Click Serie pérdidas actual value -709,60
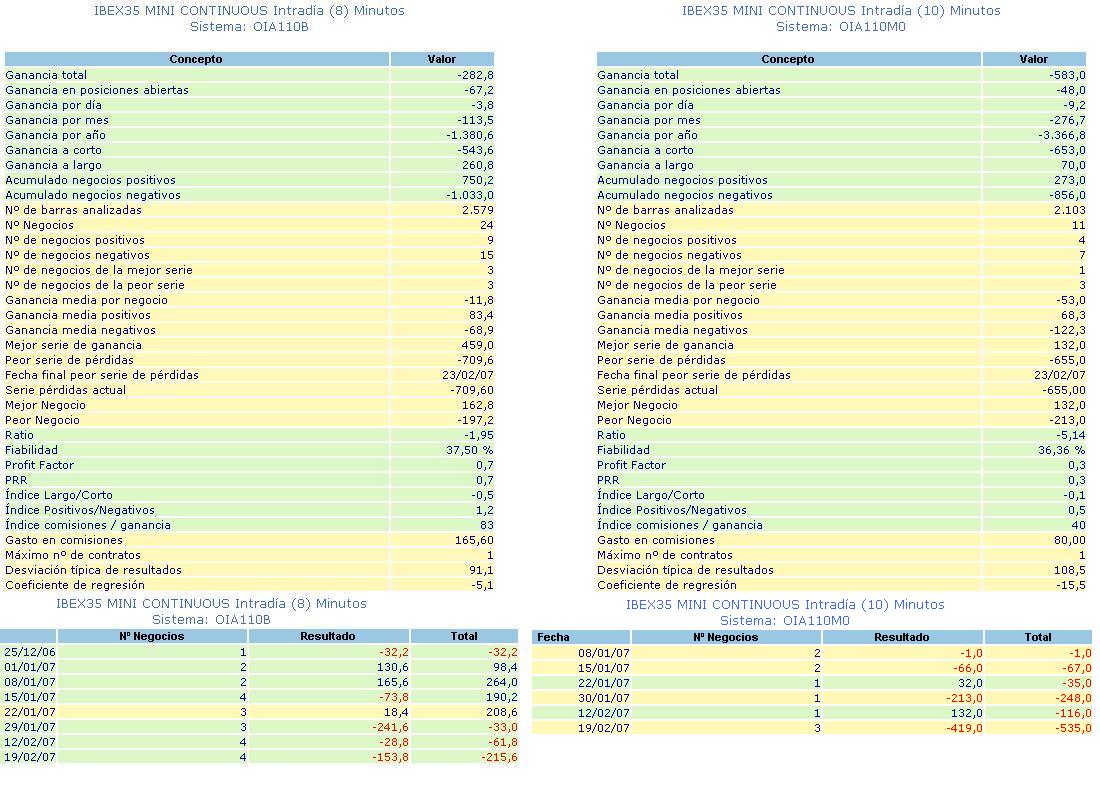Viewport: 1100px width, 800px height. pos(472,390)
